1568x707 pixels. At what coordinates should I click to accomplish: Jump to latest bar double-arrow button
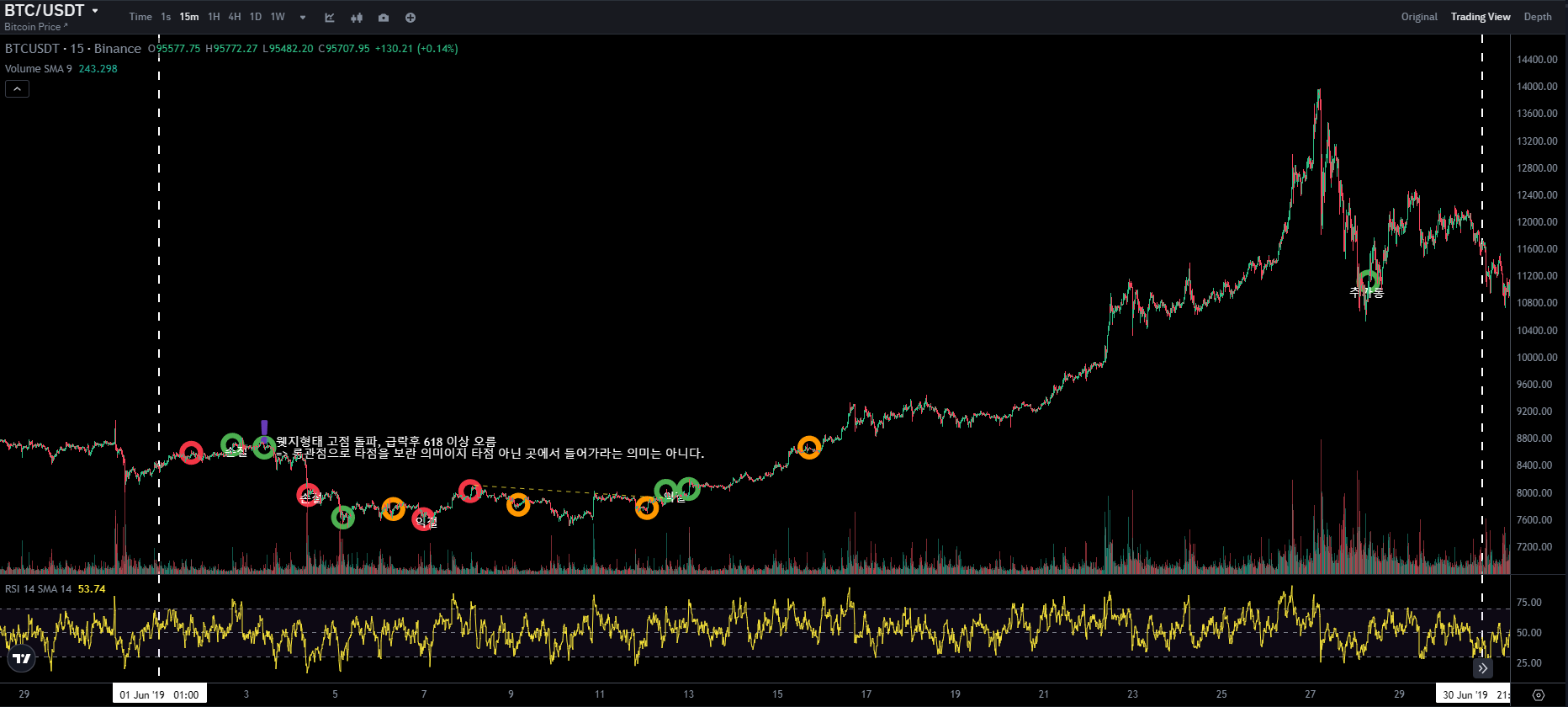pyautogui.click(x=1483, y=668)
